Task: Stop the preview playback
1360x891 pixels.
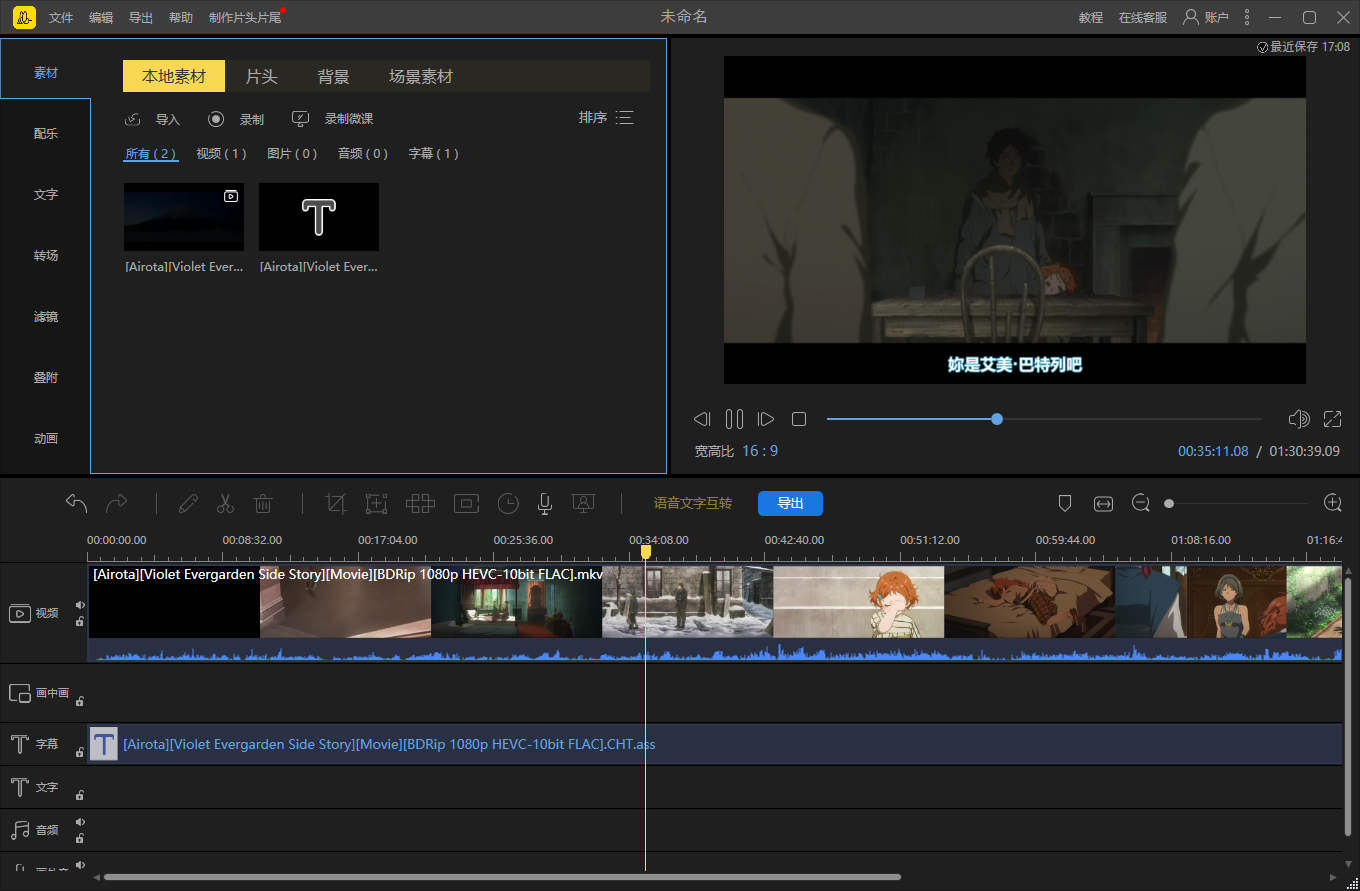Action: (799, 419)
